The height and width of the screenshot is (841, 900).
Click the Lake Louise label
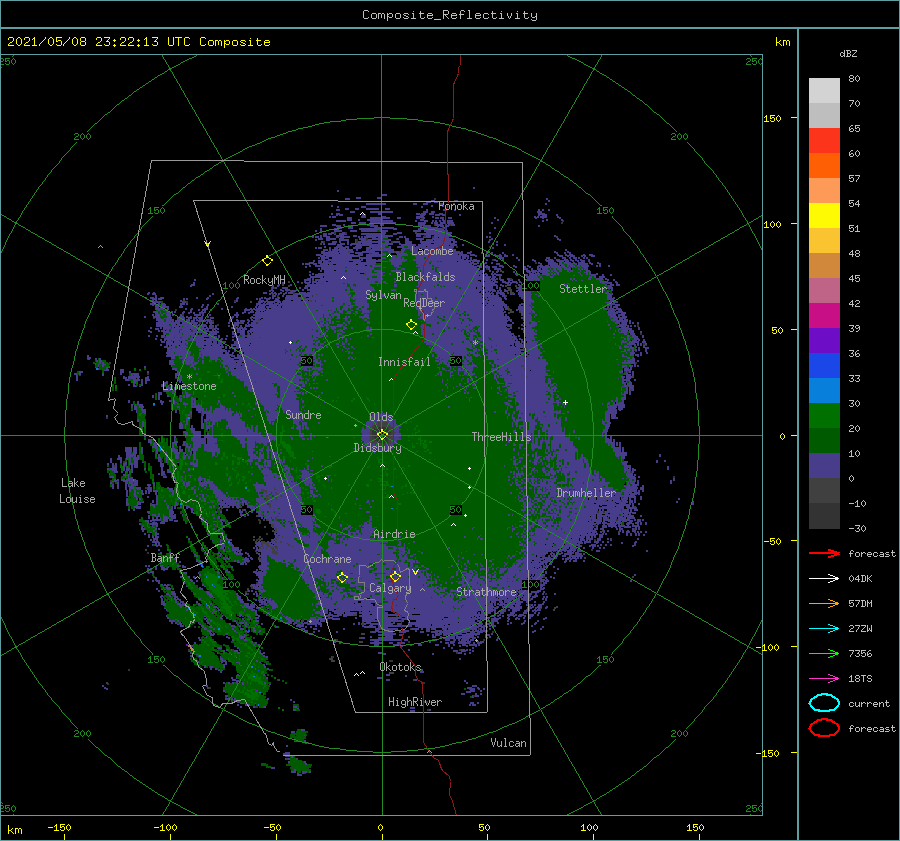[x=77, y=491]
